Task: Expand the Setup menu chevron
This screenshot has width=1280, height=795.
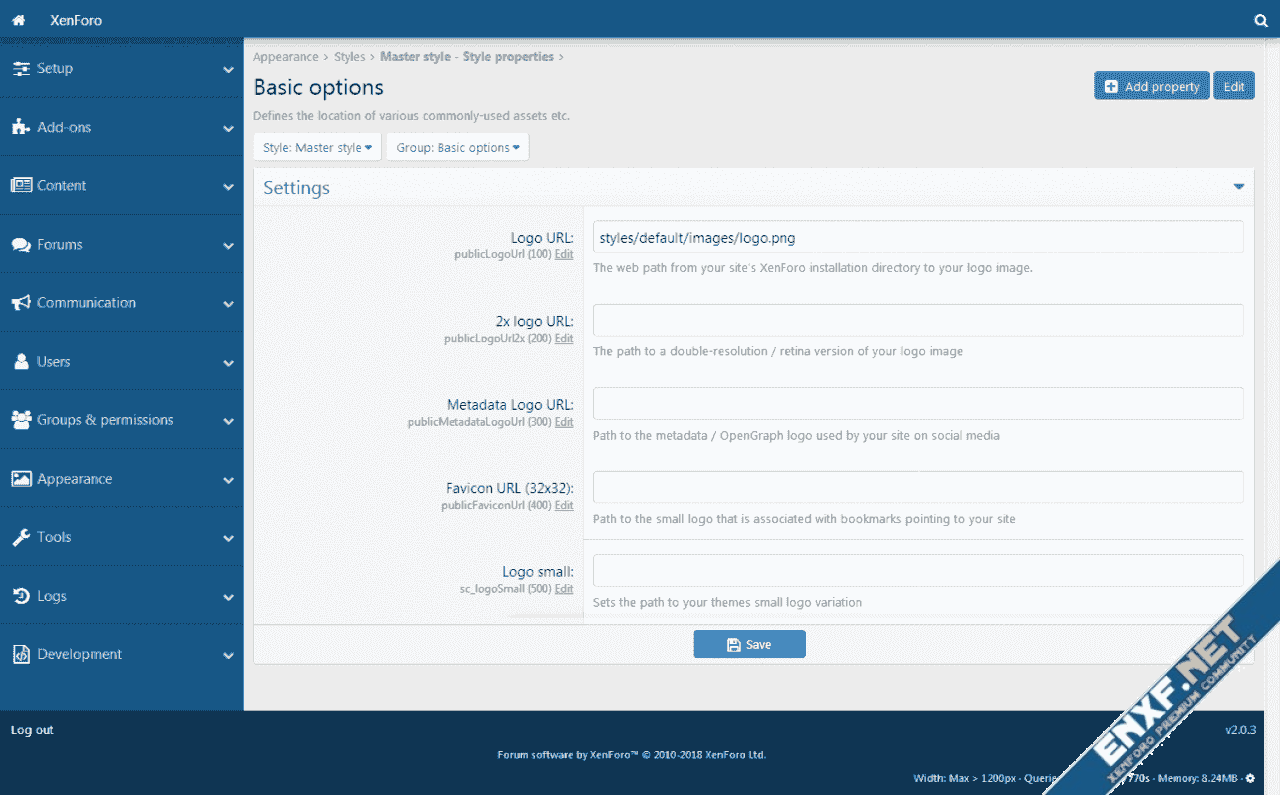Action: pyautogui.click(x=228, y=70)
